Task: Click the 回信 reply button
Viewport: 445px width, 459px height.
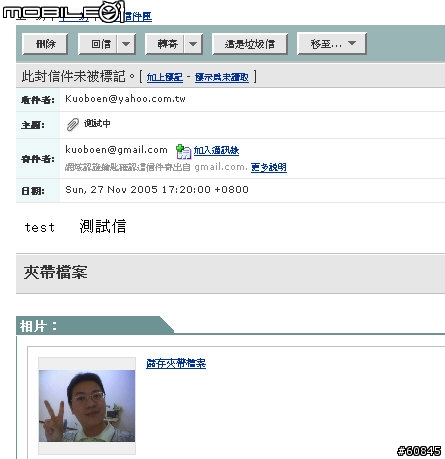Action: point(97,44)
